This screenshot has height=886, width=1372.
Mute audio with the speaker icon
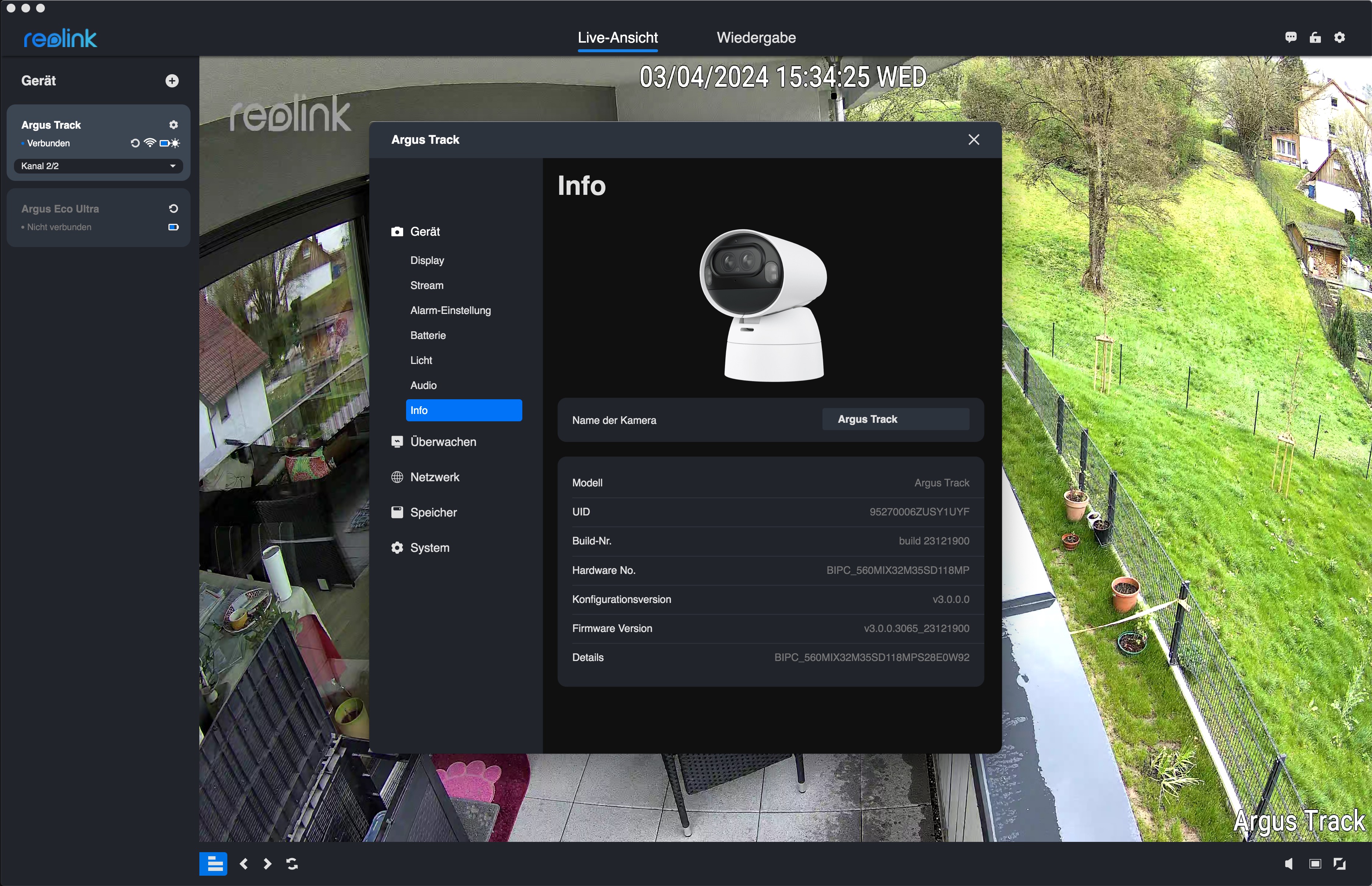click(1289, 864)
